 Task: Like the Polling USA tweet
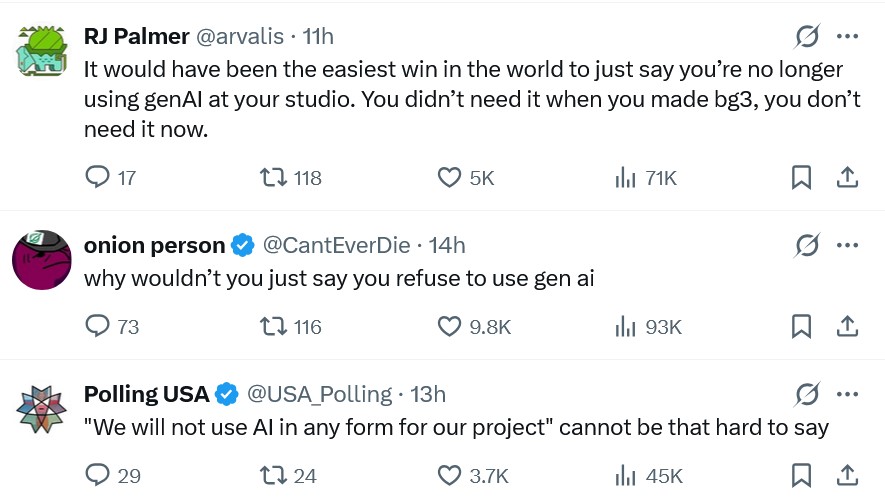pos(449,475)
